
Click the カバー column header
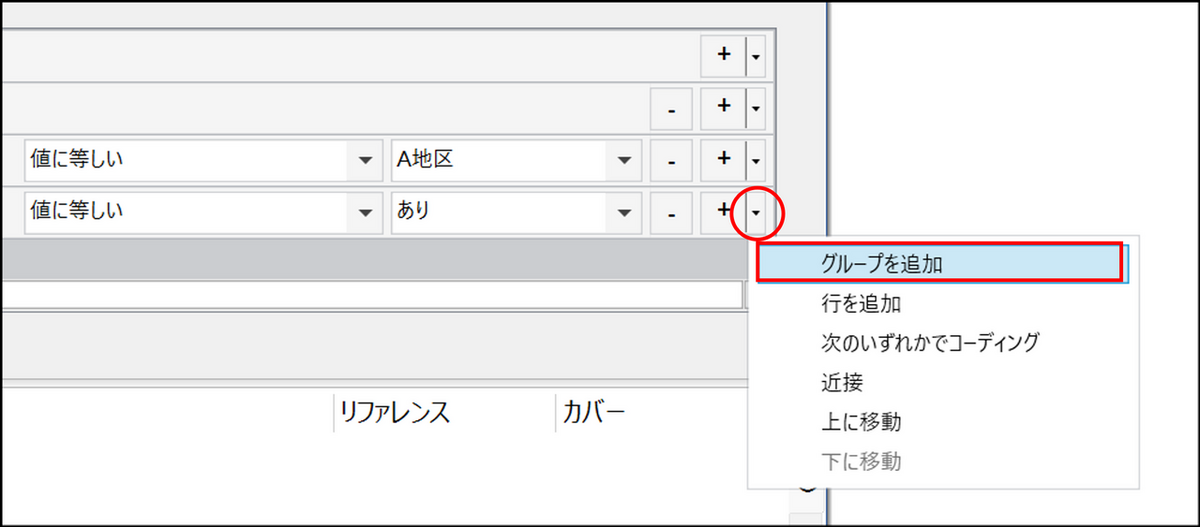[x=594, y=412]
